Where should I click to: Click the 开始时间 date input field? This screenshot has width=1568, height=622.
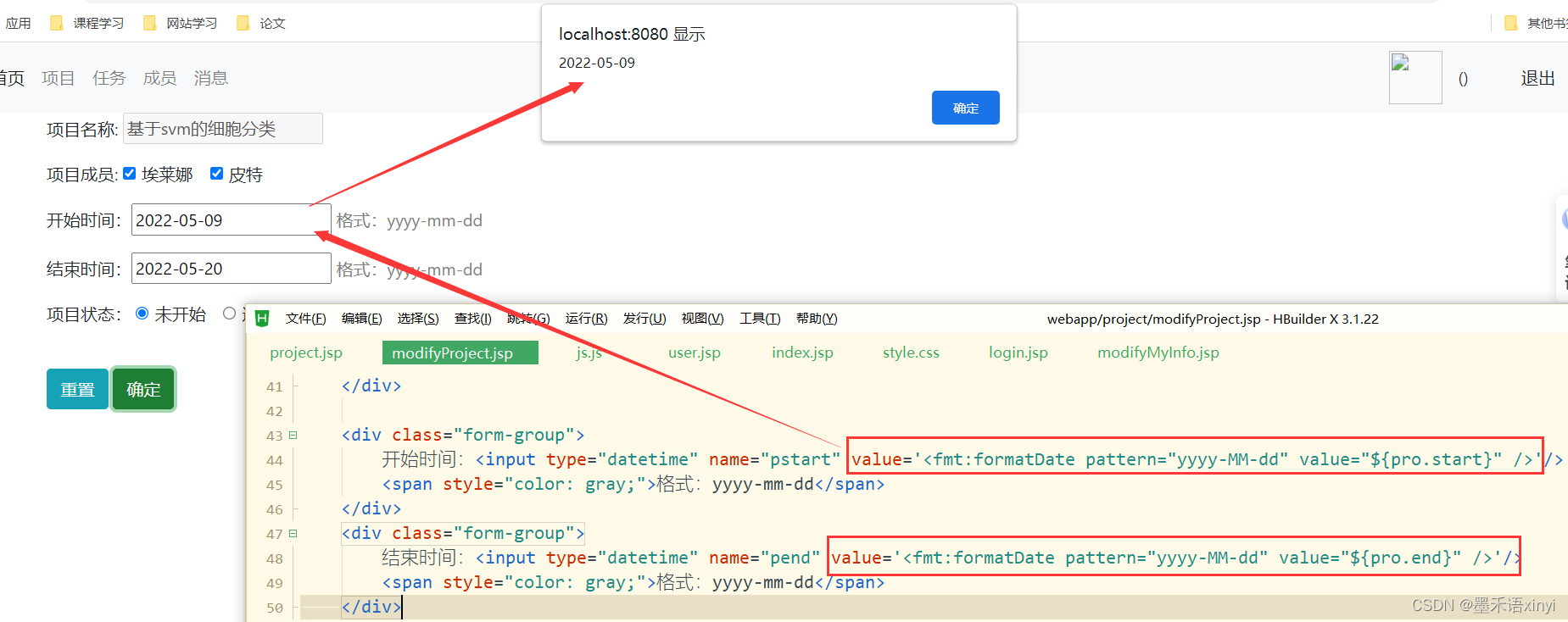(232, 220)
